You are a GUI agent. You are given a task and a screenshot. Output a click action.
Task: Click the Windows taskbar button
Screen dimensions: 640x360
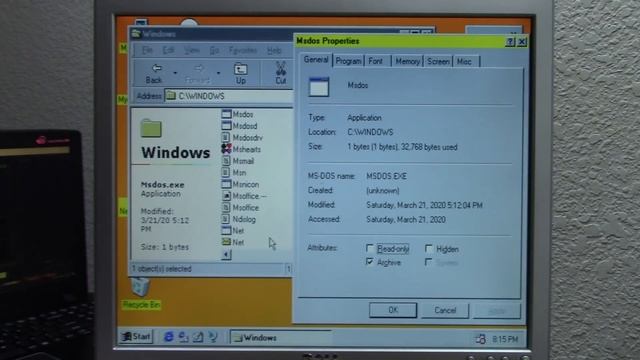tap(281, 338)
